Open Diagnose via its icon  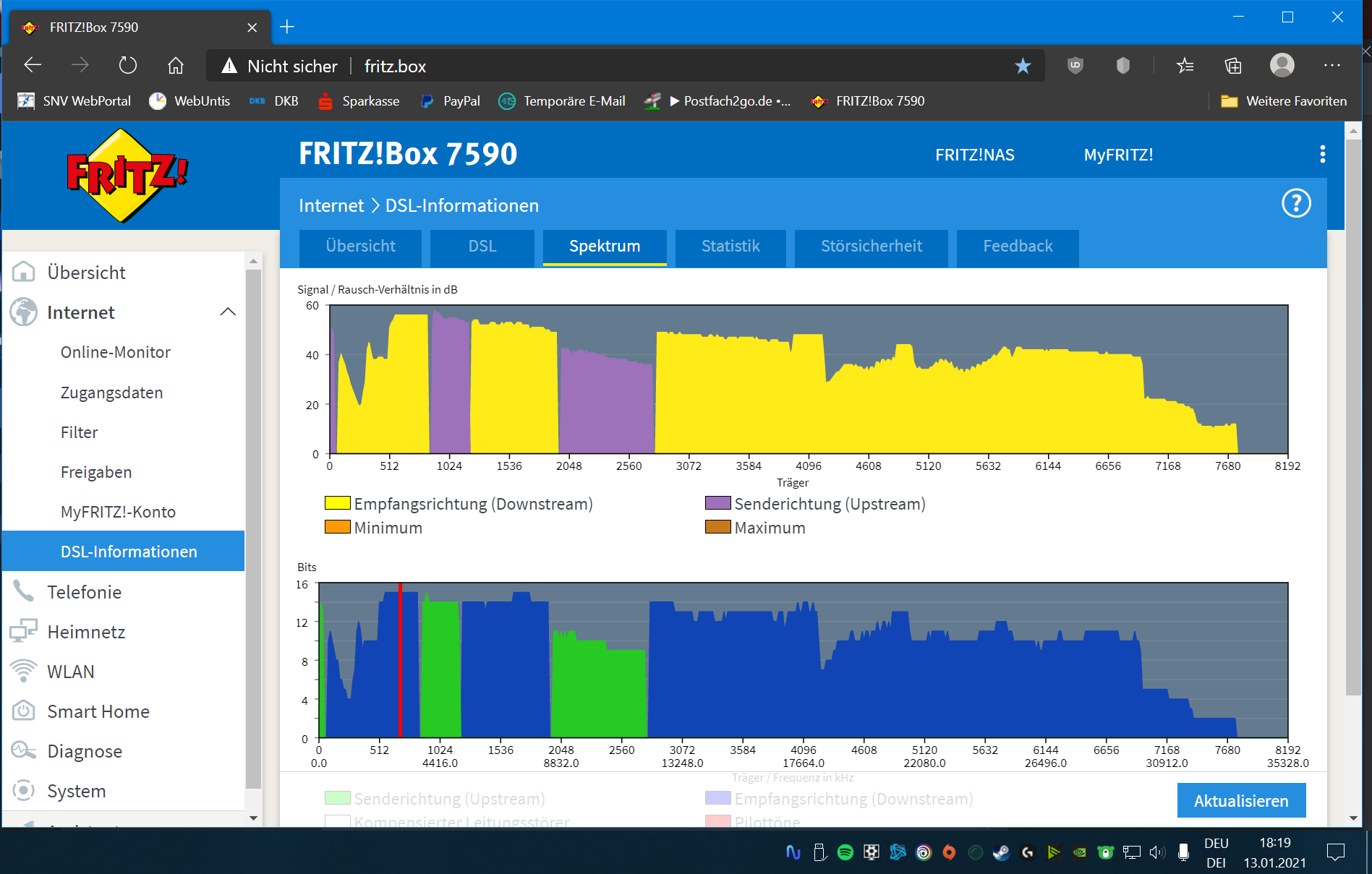click(24, 751)
